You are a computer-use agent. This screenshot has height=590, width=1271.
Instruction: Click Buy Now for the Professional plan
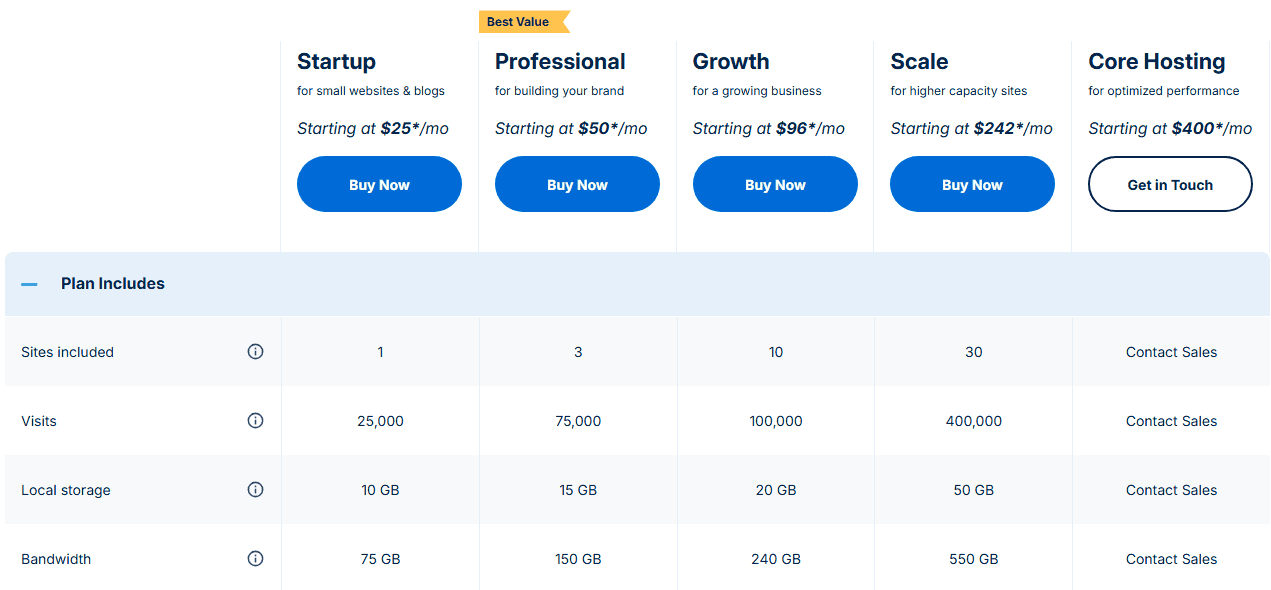[577, 184]
